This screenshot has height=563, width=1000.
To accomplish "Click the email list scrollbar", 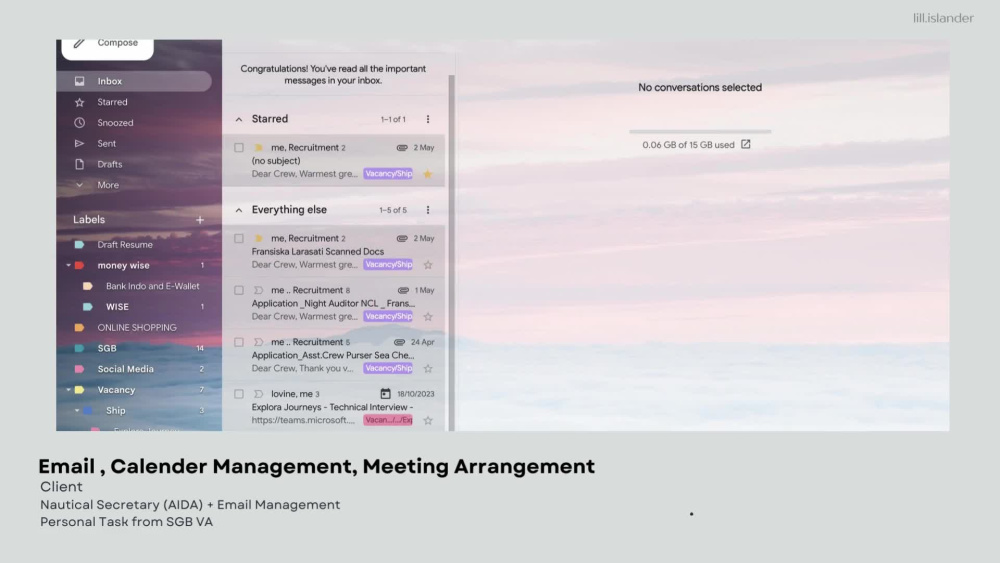I will [x=452, y=252].
